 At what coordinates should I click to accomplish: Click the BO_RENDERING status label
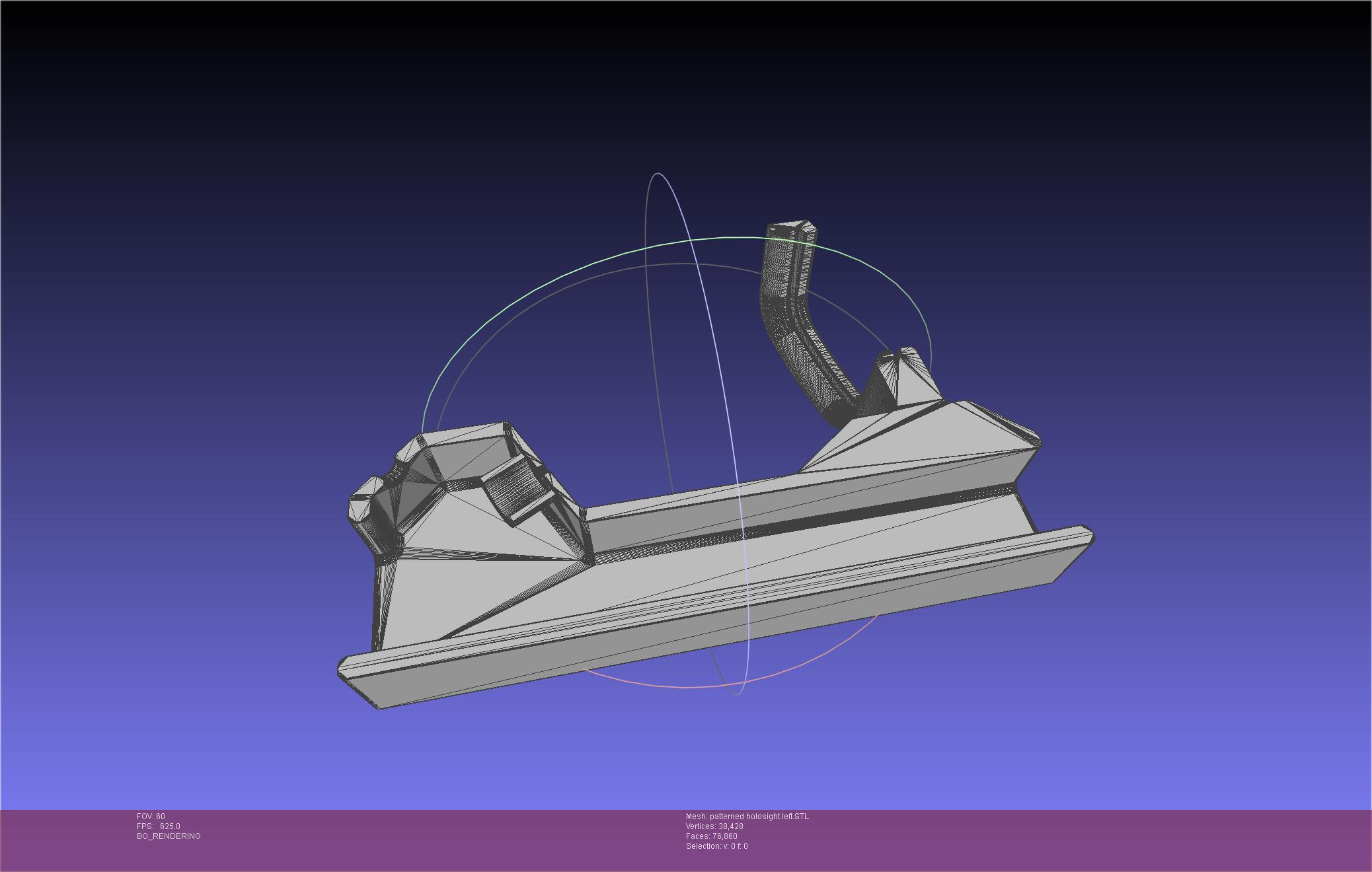click(x=169, y=836)
